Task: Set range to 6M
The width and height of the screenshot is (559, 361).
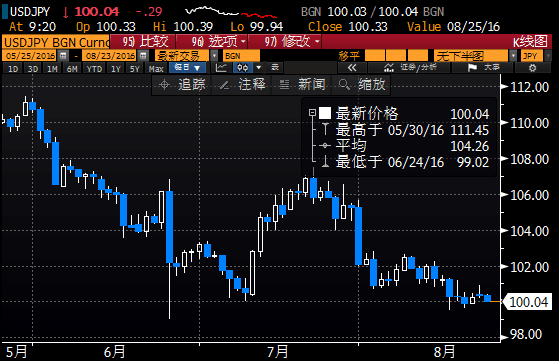Action: pos(72,68)
